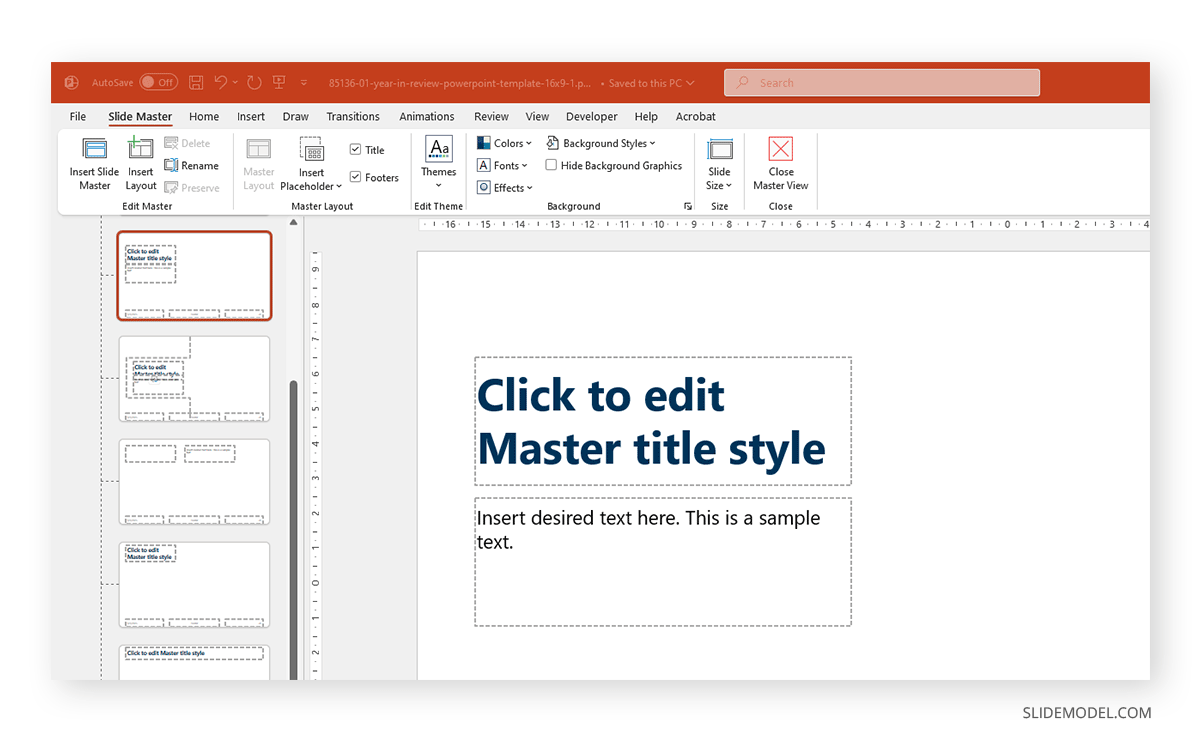Close Master View
The width and height of the screenshot is (1200, 743).
(x=780, y=165)
